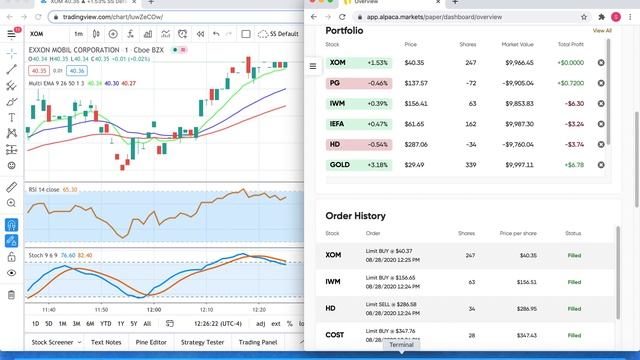Select 1D time range
Image resolution: width=640 pixels, height=360 pixels.
tap(36, 324)
